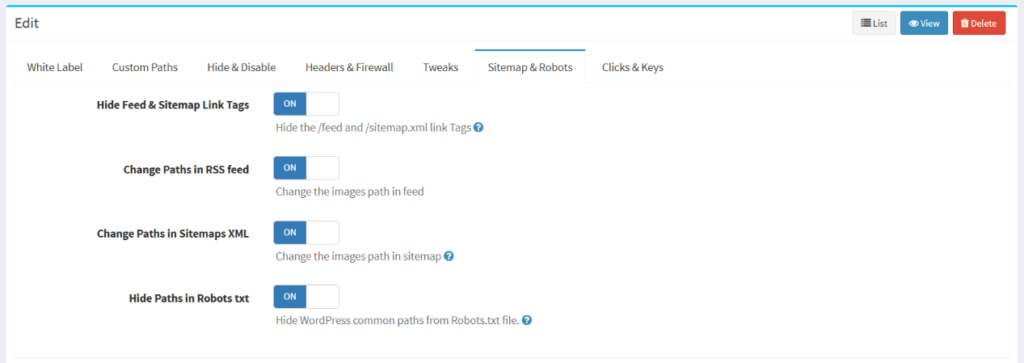Click help icon next to sitemap images path

(449, 256)
